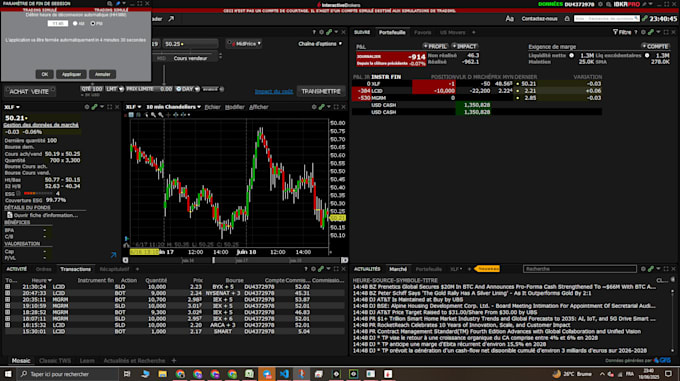
Task: Expand 21:30:24 LCID transaction row
Action: (7, 287)
